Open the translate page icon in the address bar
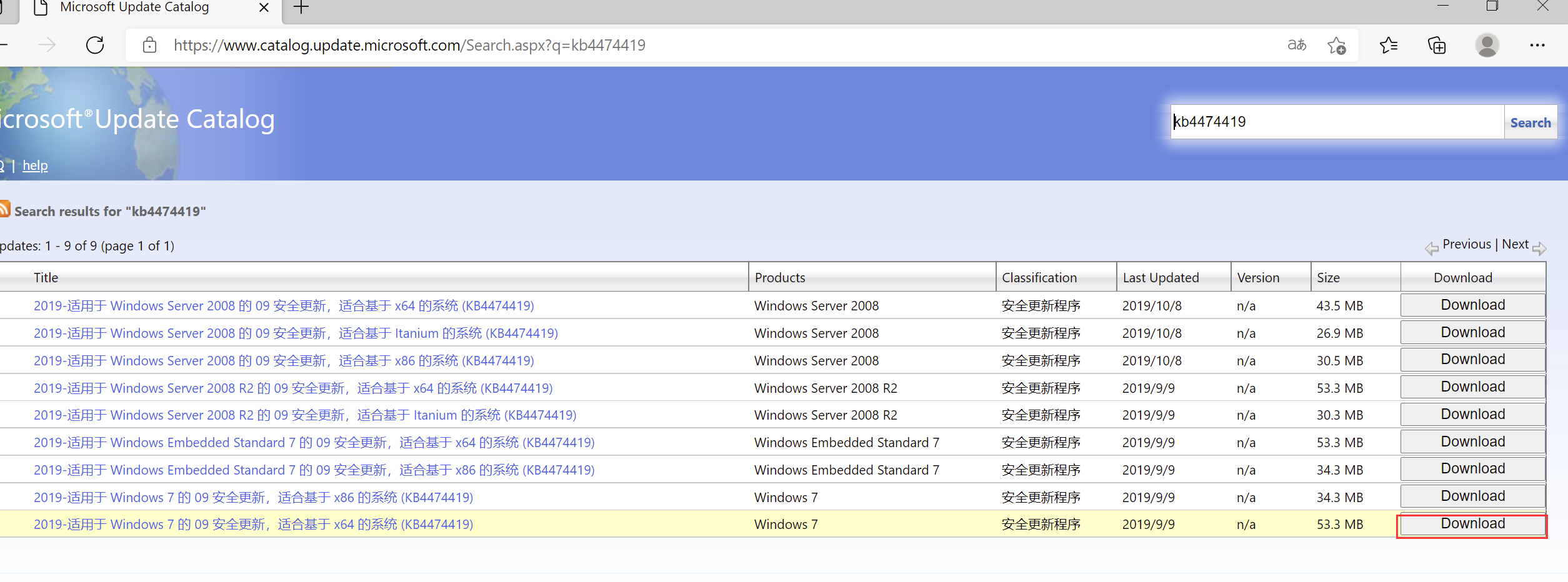Viewport: 1568px width, 582px height. coord(1297,45)
